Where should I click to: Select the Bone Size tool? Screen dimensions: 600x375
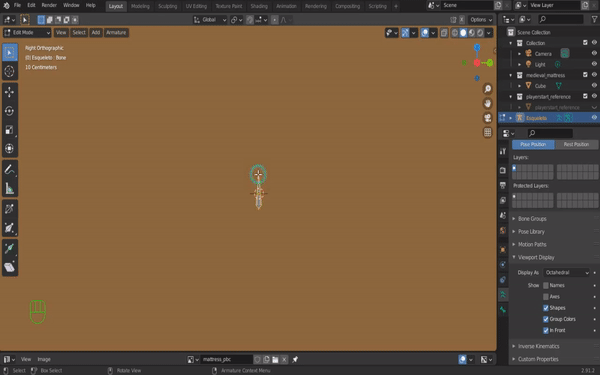10,228
